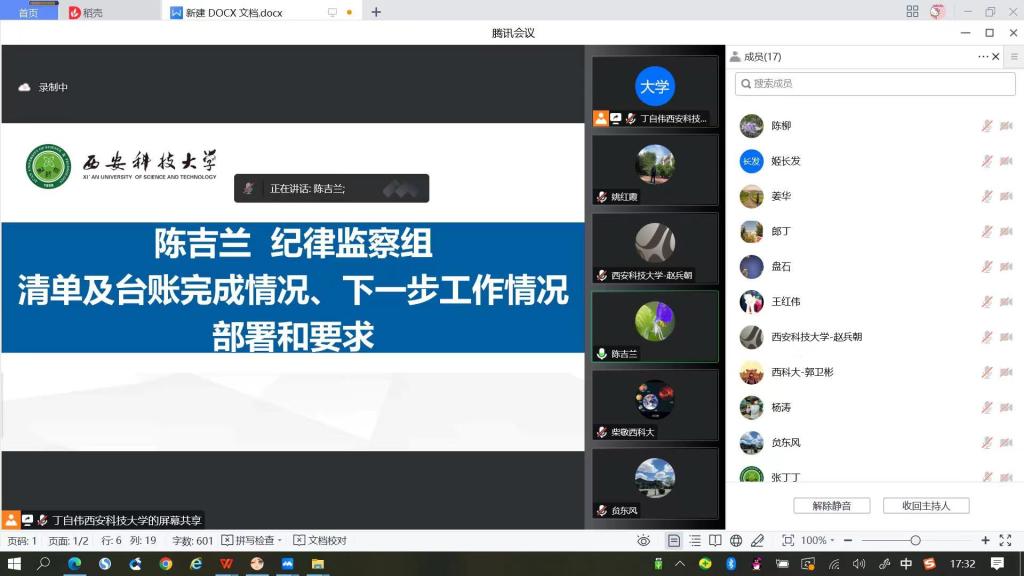Toggle 郎丁's microphone mute icon
The height and width of the screenshot is (576, 1024).
click(x=986, y=232)
